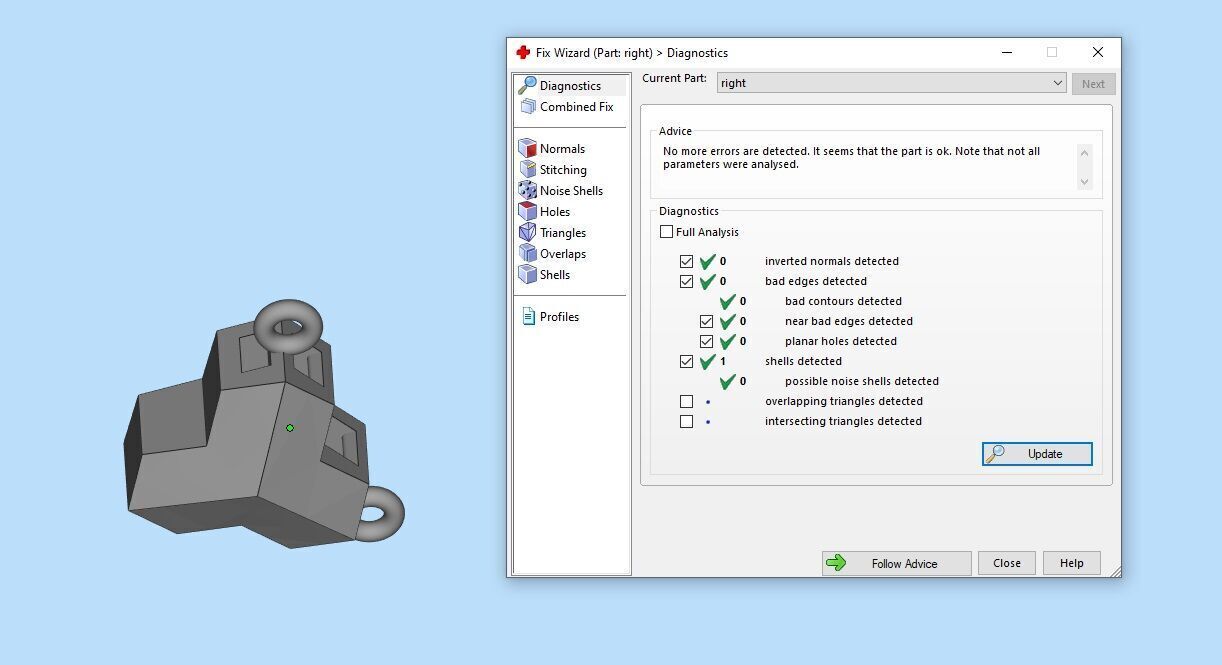Enable the Full Analysis checkbox
This screenshot has height=665, width=1222.
666,232
